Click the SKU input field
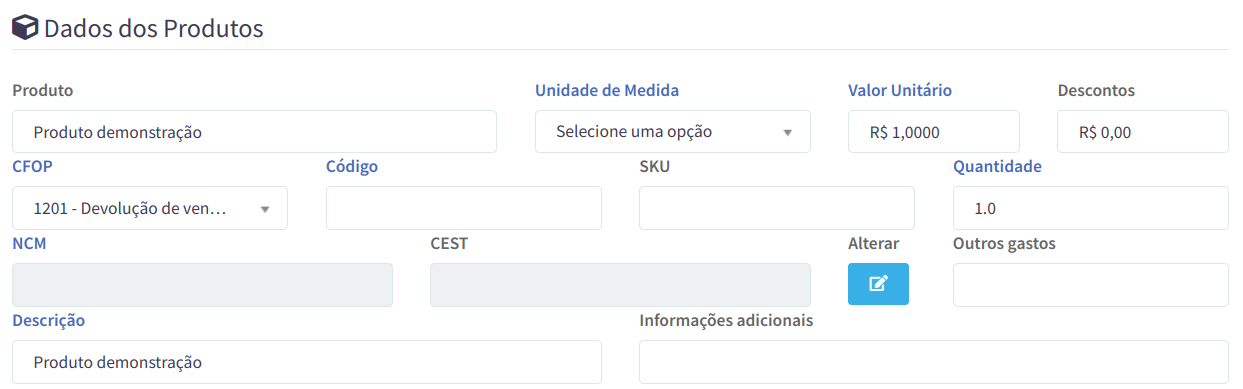1243x389 pixels. 777,208
